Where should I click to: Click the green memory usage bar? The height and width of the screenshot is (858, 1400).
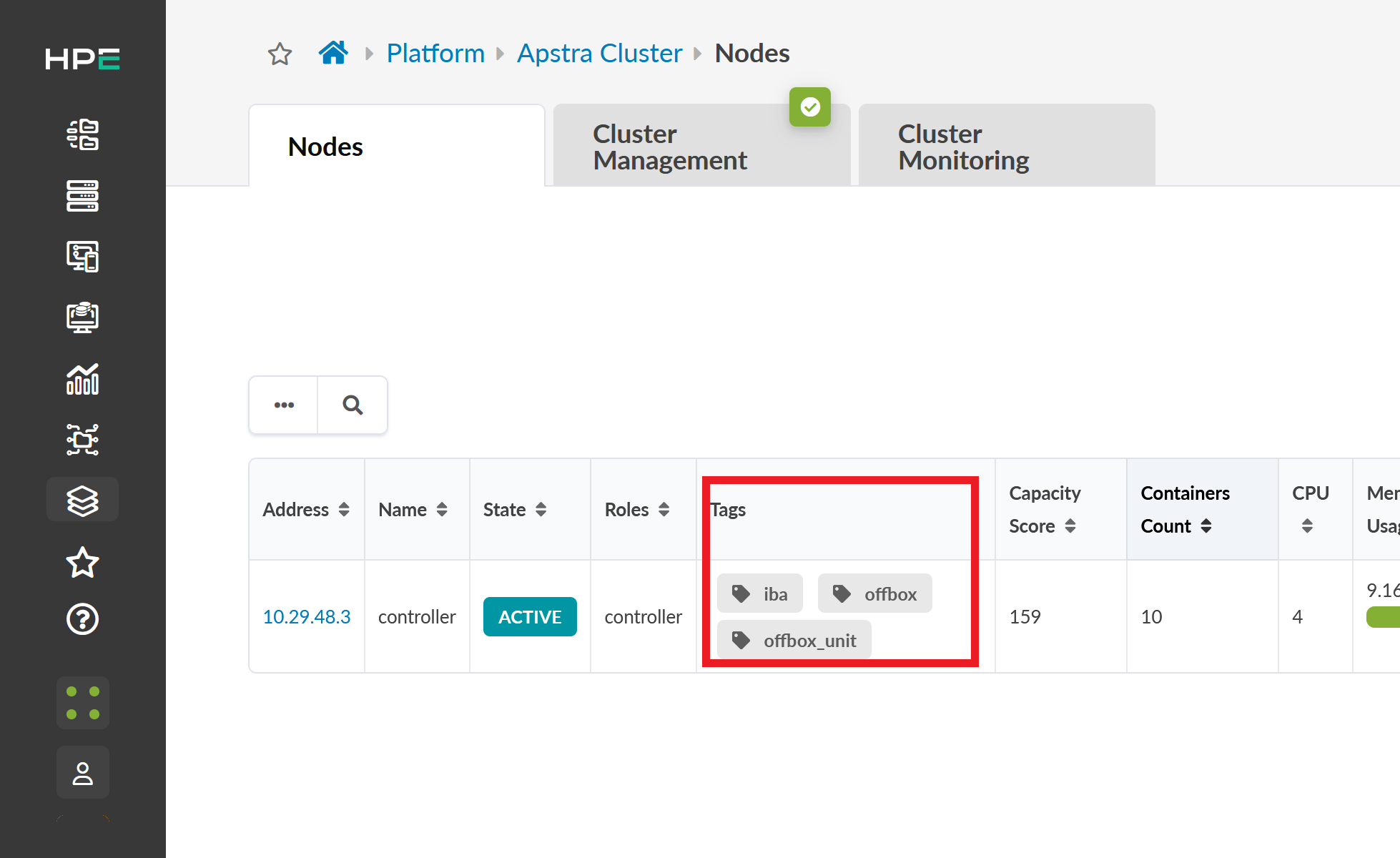point(1383,617)
